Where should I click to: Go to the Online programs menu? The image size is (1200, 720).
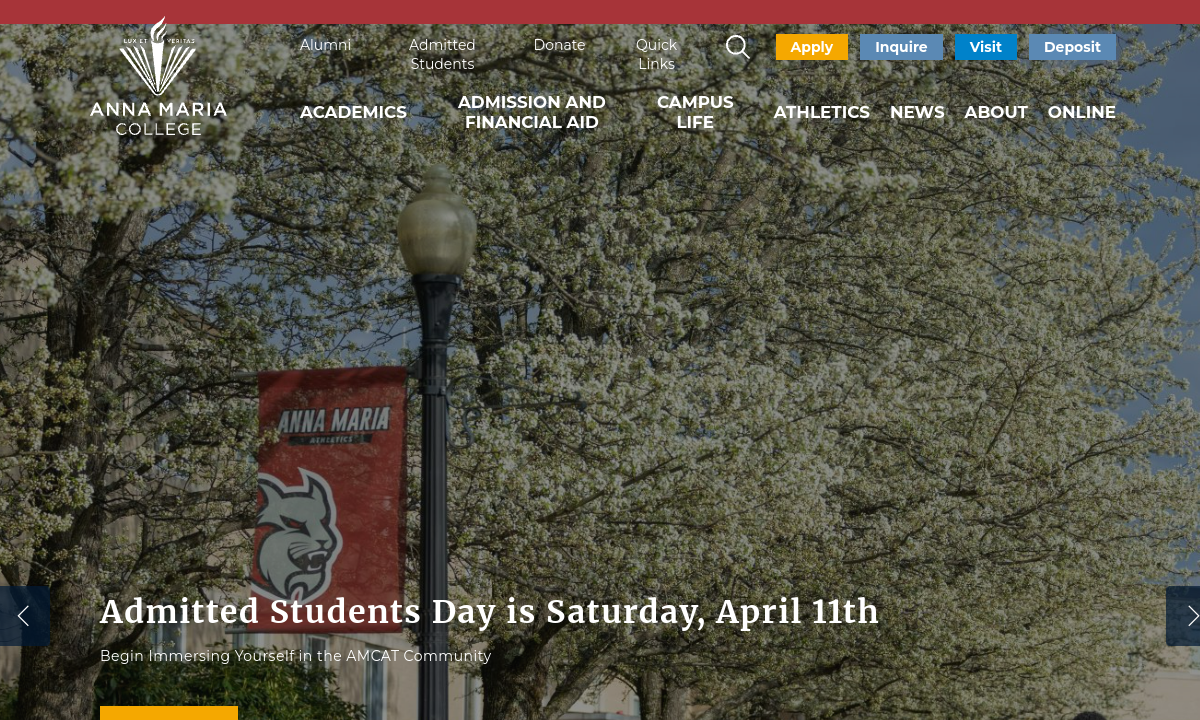tap(1081, 112)
